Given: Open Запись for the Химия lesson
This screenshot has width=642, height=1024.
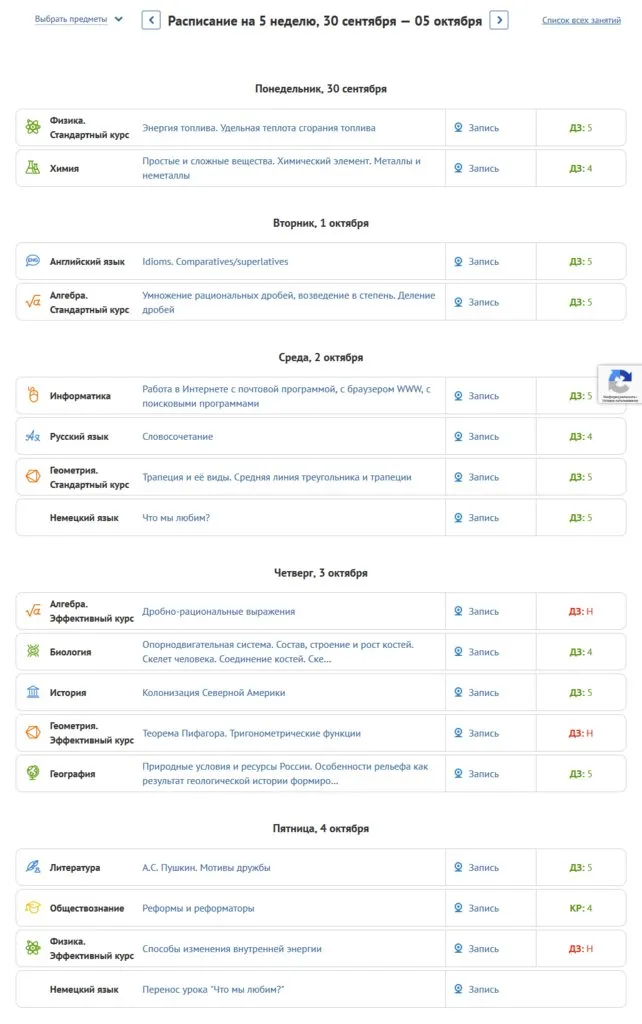Looking at the screenshot, I should pos(476,168).
